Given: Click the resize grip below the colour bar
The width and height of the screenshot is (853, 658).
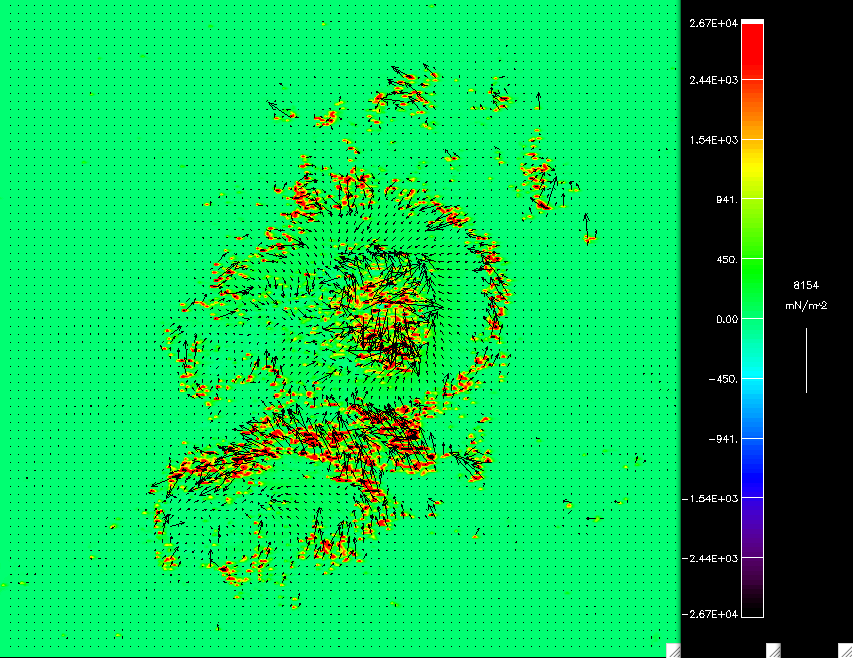Looking at the screenshot, I should click(774, 650).
